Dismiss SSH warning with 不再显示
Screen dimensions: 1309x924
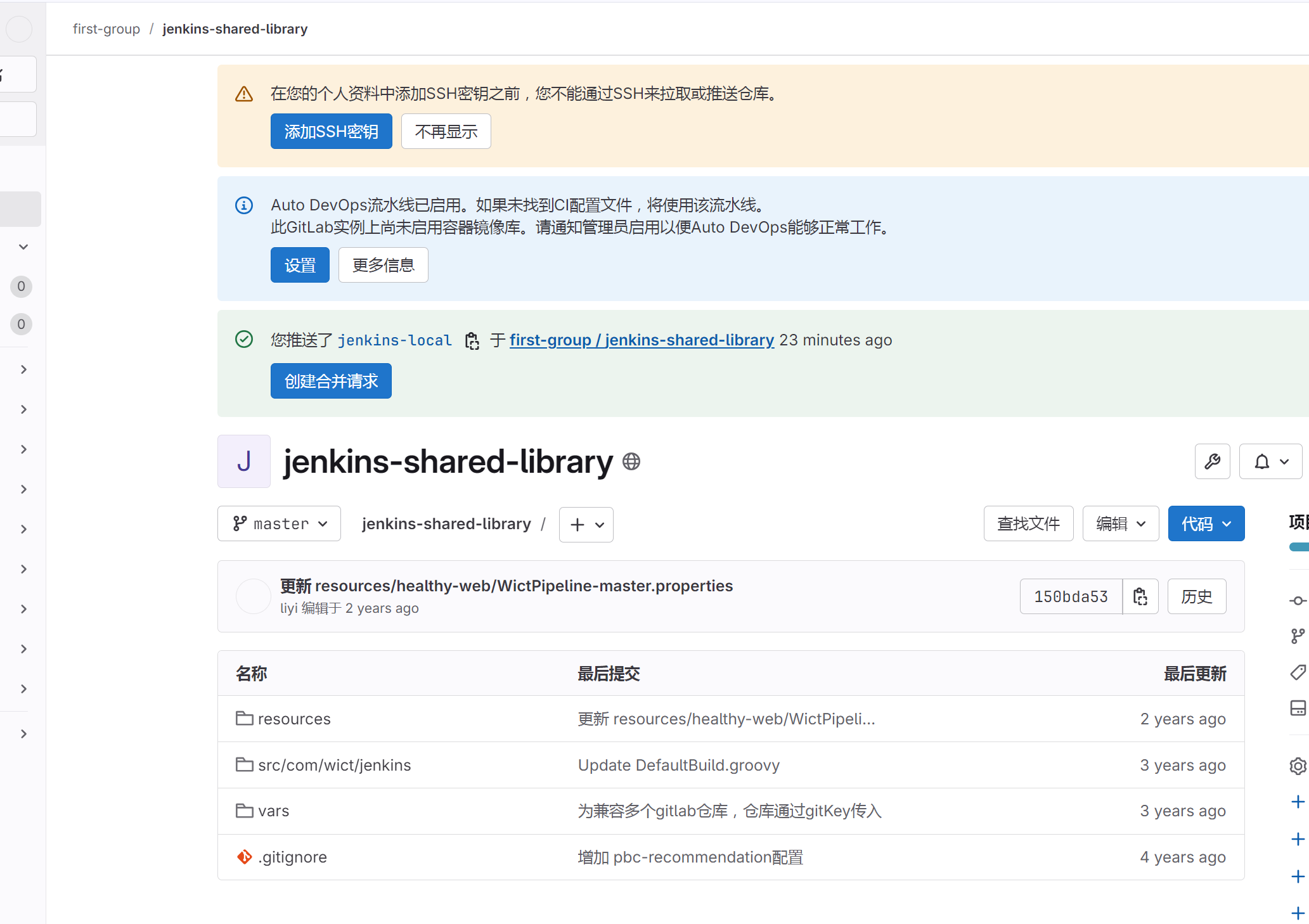click(446, 131)
